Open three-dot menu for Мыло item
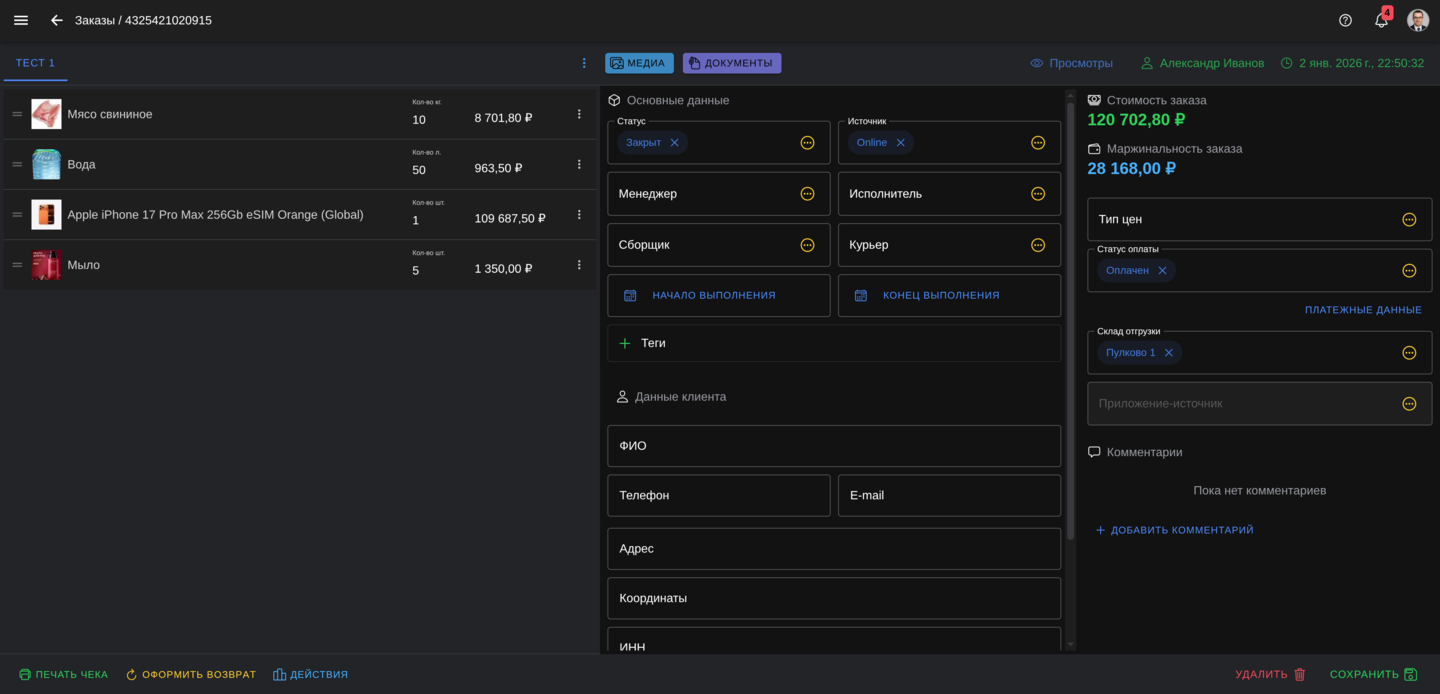Image resolution: width=1440 pixels, height=694 pixels. (x=579, y=265)
